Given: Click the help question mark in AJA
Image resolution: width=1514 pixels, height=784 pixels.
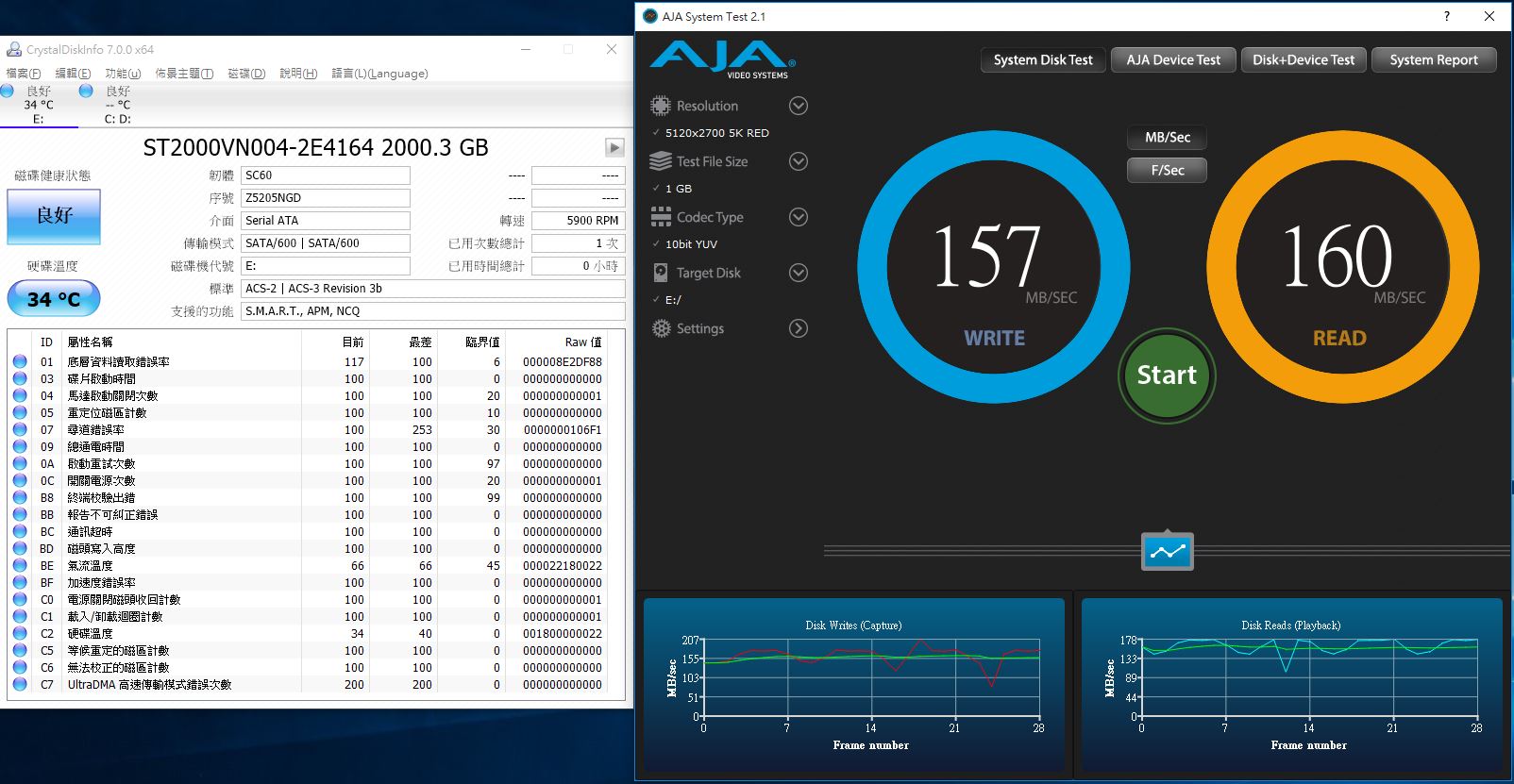Looking at the screenshot, I should pyautogui.click(x=1447, y=16).
